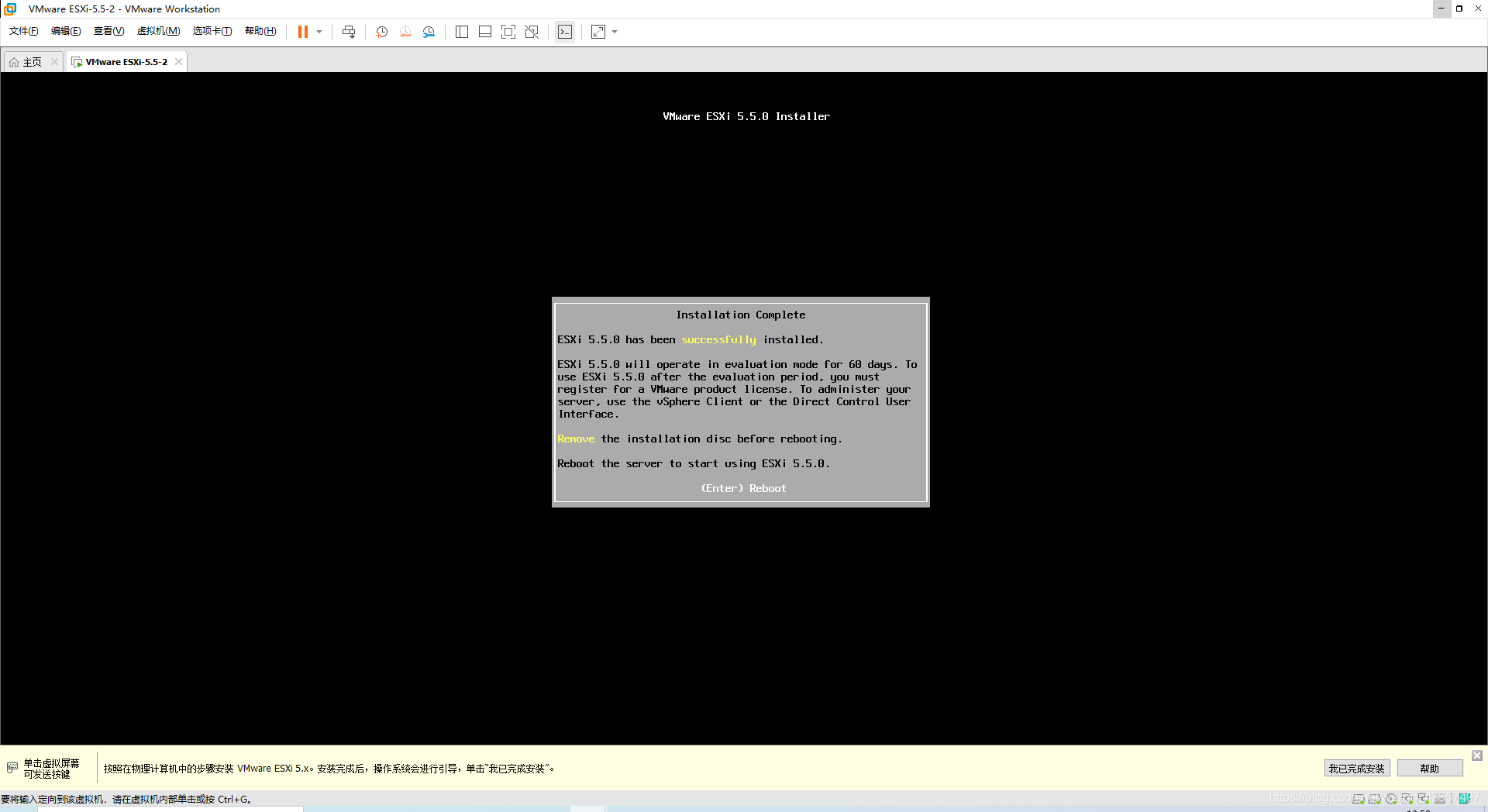Toggle Unity mode icon

point(532,32)
